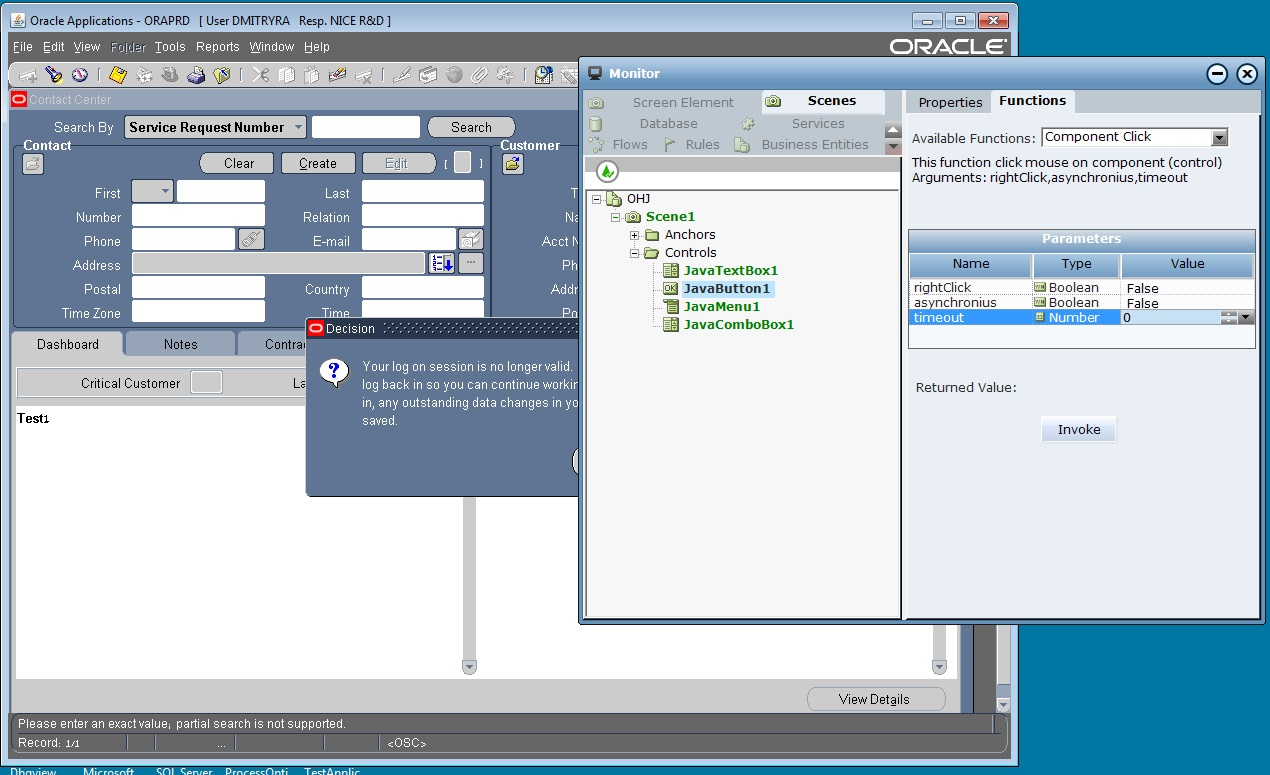This screenshot has width=1270, height=775.
Task: Click the Contact Last name field
Action: click(423, 192)
